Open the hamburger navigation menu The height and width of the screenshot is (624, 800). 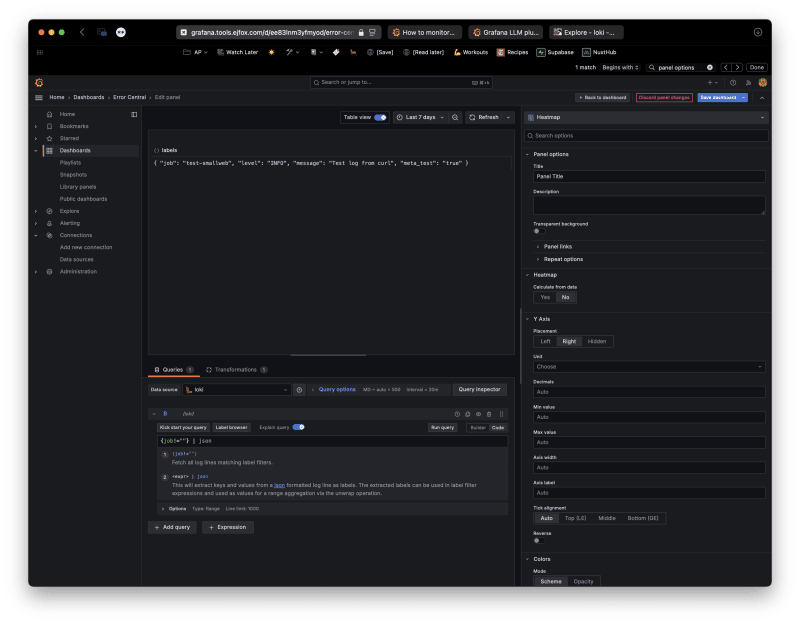pyautogui.click(x=39, y=97)
